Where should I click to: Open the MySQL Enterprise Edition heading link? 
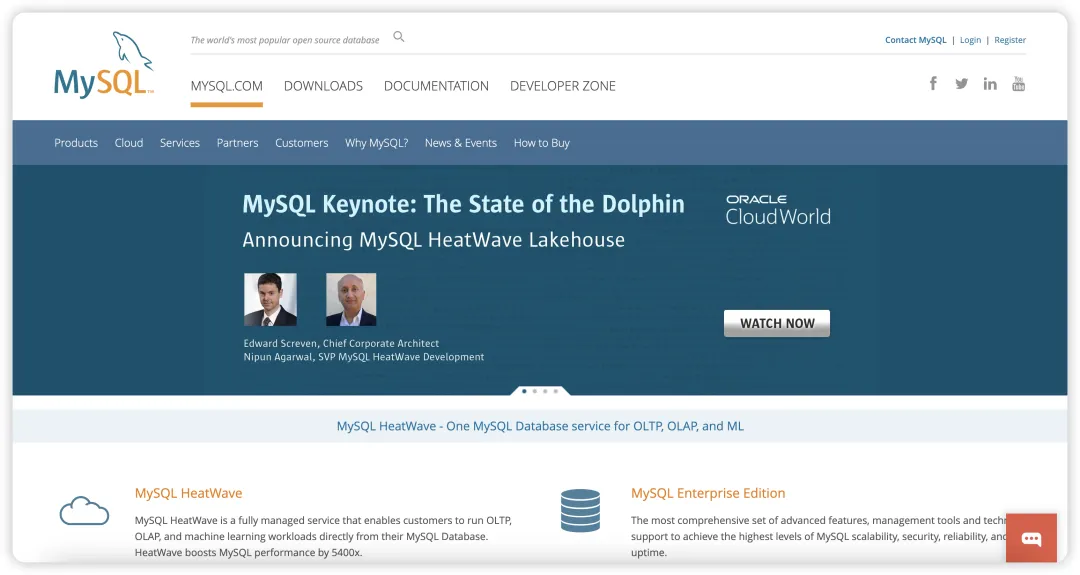(708, 493)
